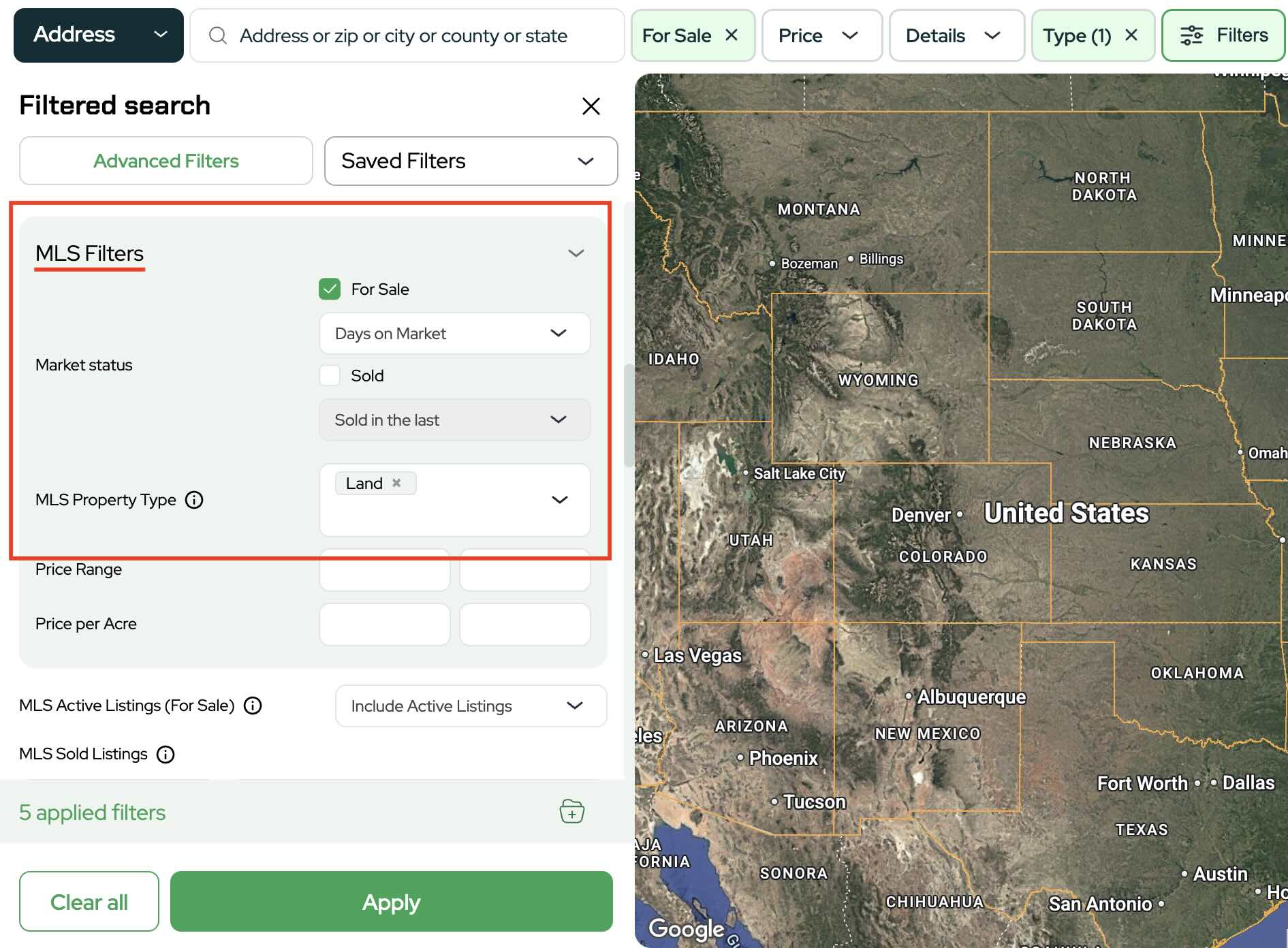
Task: Toggle the For Sale checkbox
Action: (x=330, y=289)
